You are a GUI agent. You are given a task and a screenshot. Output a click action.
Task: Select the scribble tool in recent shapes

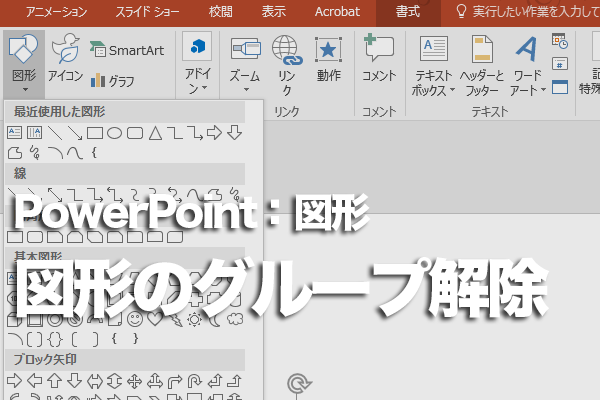[x=35, y=153]
